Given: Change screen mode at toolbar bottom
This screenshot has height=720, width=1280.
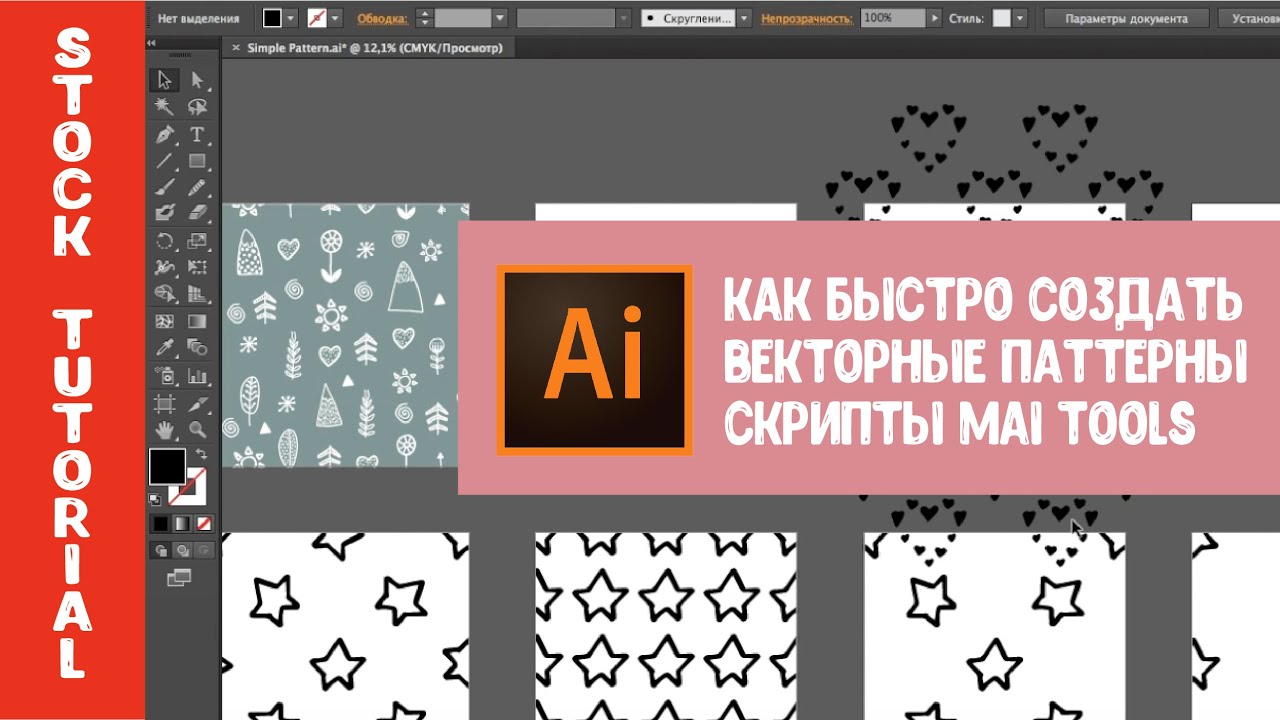Looking at the screenshot, I should (179, 577).
